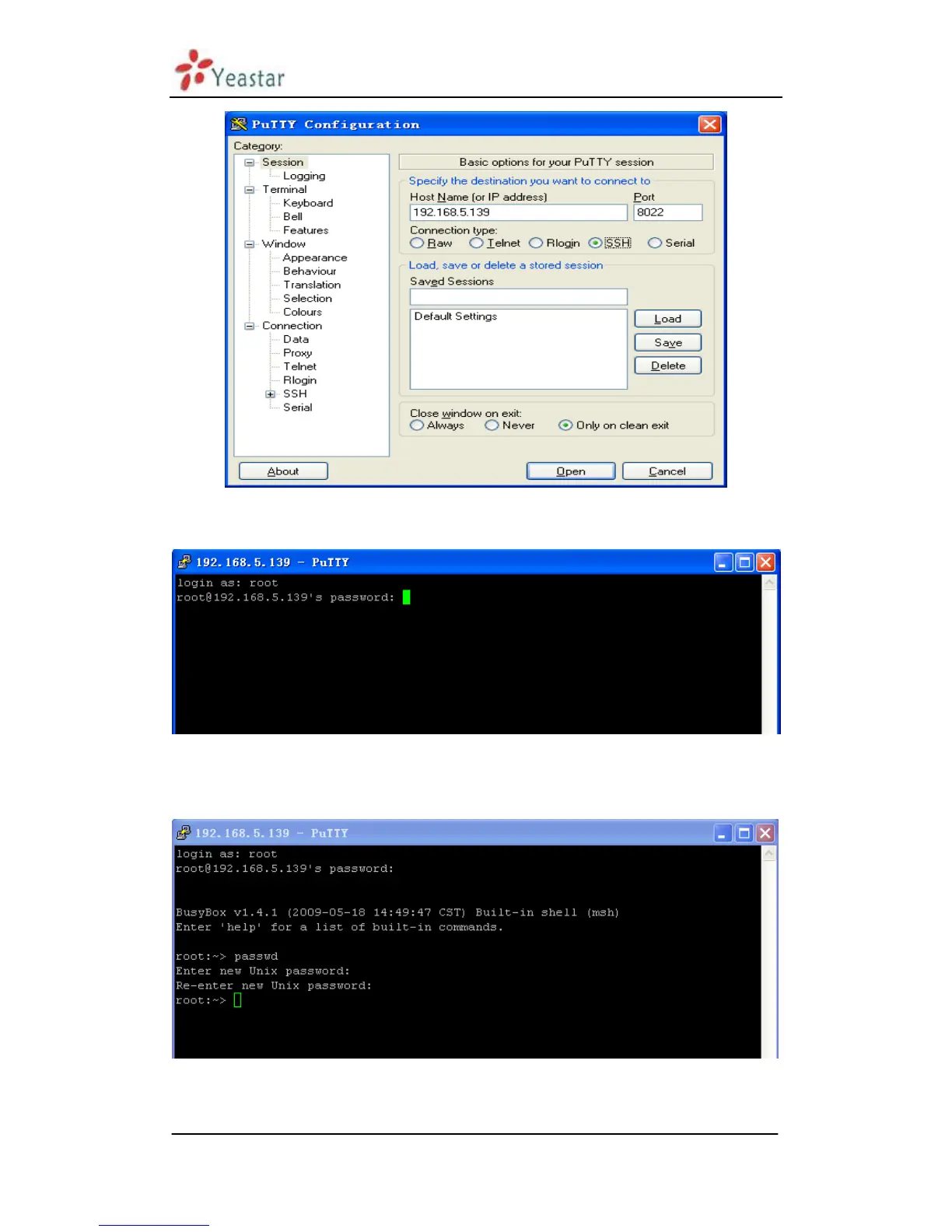Viewport: 952px width, 1232px height.
Task: Click the Saved Sessions name field
Action: pos(518,296)
